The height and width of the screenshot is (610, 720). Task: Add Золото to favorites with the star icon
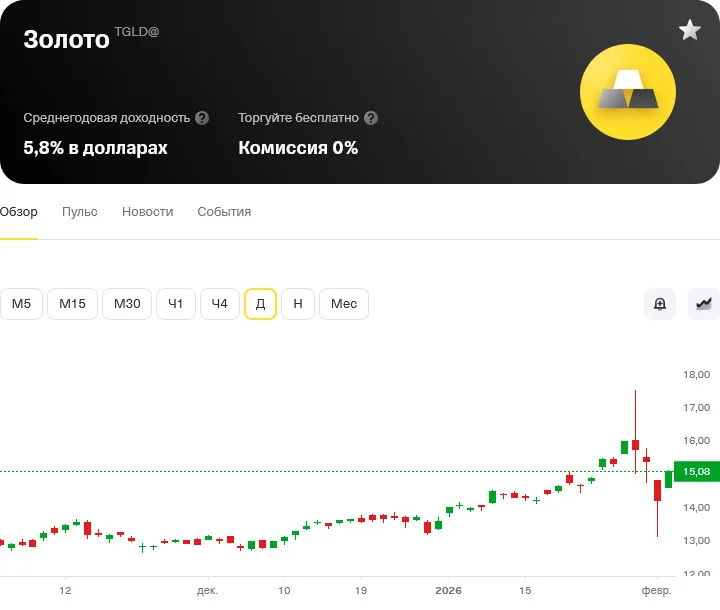coord(690,30)
